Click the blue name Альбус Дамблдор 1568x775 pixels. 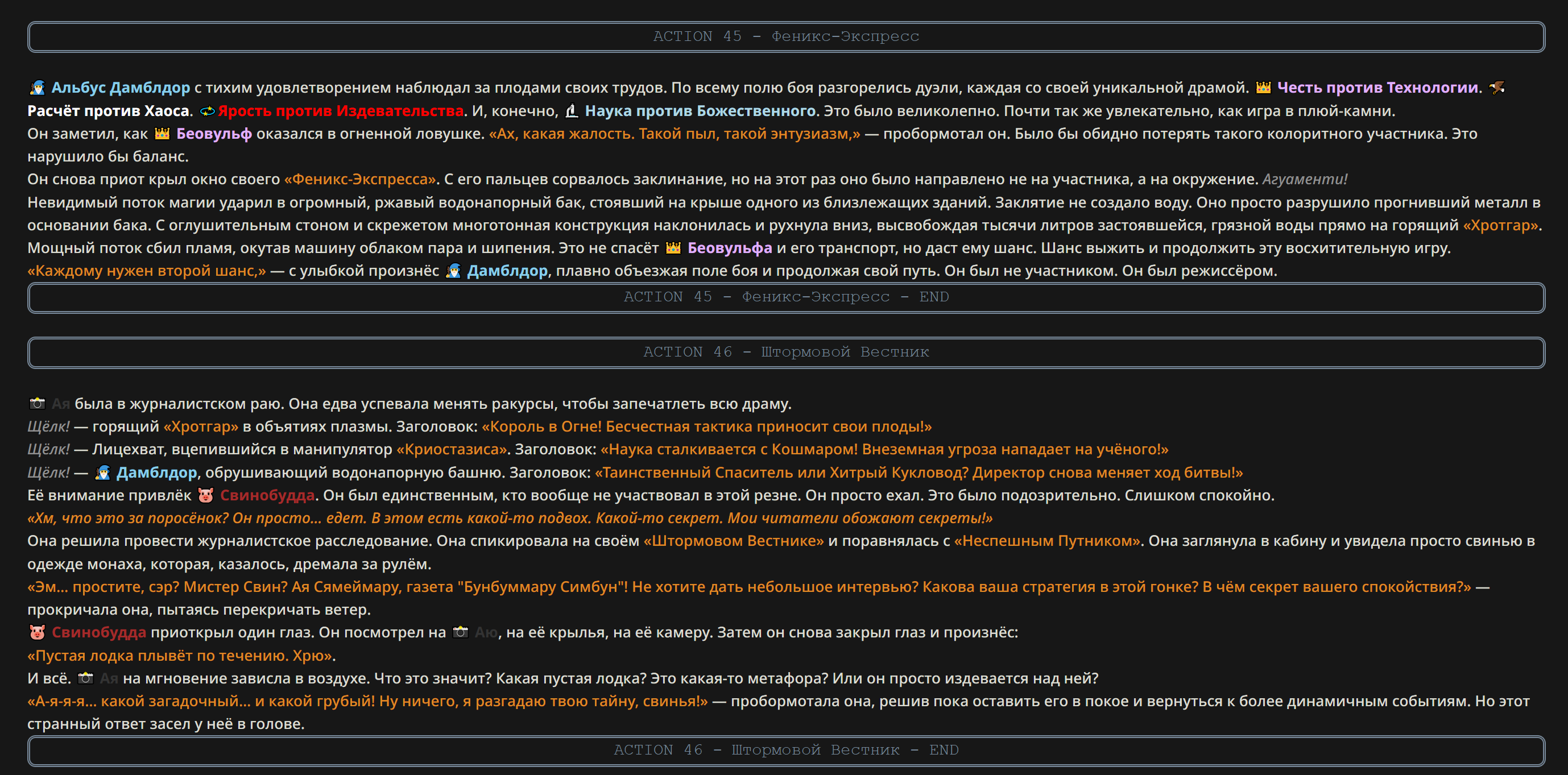click(x=121, y=88)
